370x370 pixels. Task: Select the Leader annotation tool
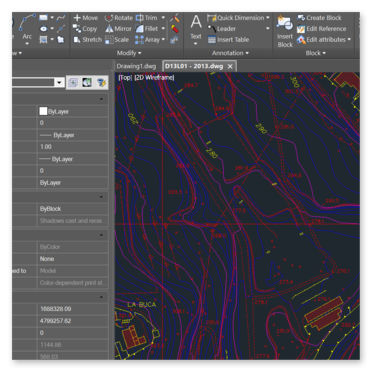222,29
